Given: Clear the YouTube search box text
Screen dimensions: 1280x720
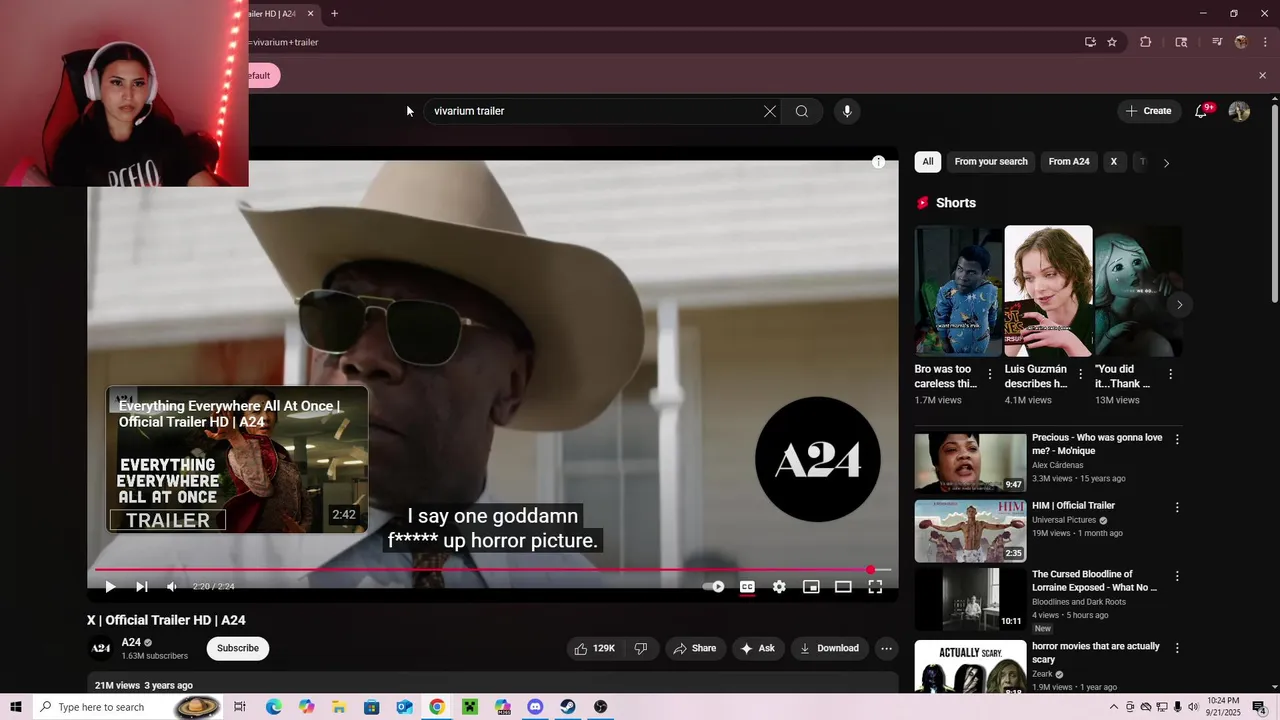Looking at the screenshot, I should tap(770, 111).
